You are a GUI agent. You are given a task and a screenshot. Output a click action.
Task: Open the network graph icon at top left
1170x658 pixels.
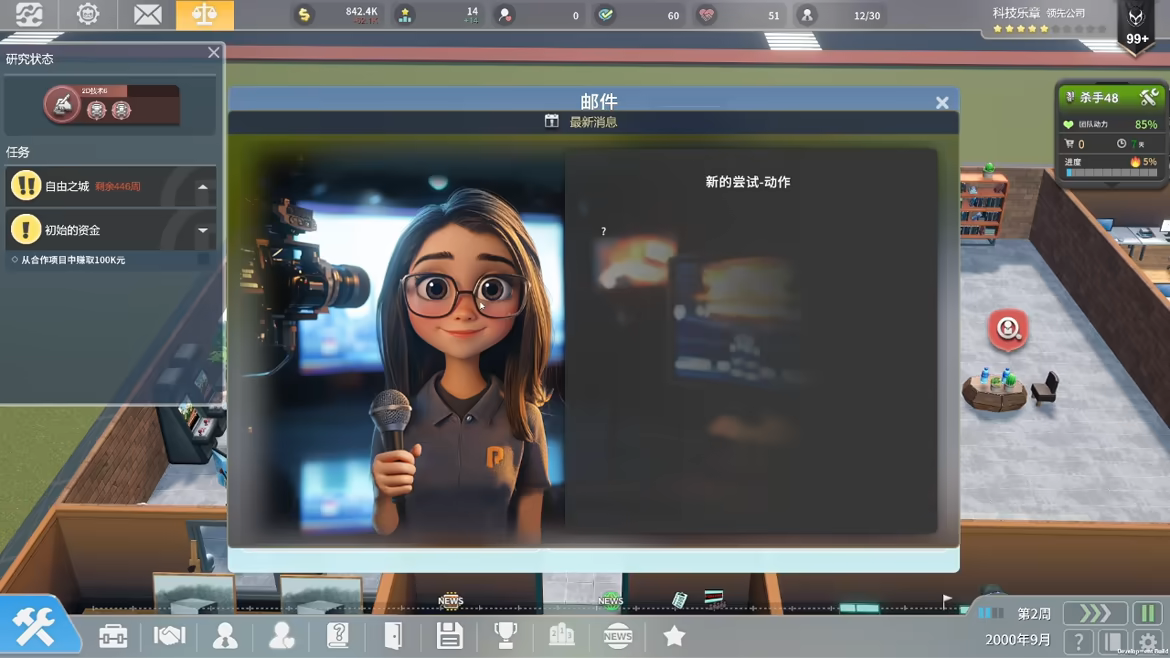29,14
